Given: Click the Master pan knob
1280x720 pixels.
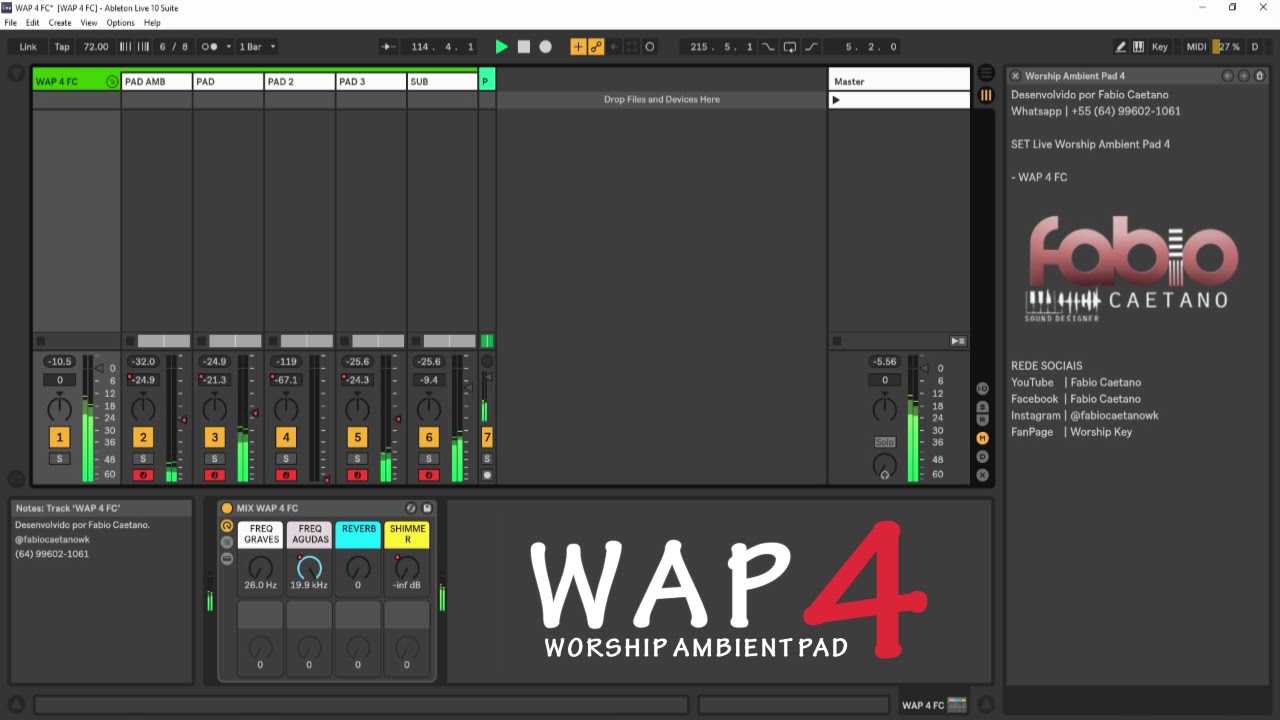Looking at the screenshot, I should [x=885, y=408].
